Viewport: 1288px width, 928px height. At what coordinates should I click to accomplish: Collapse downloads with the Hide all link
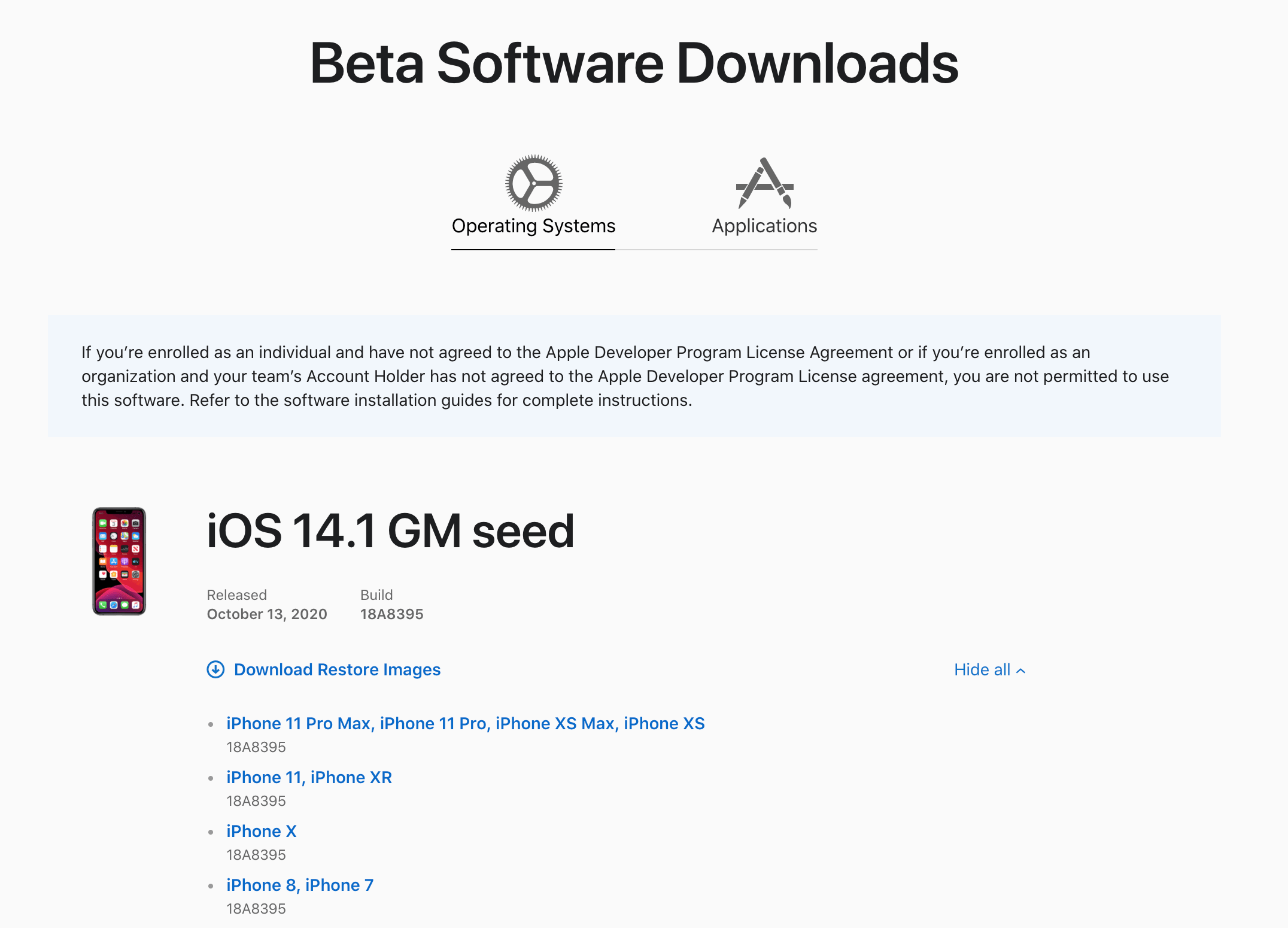[989, 669]
